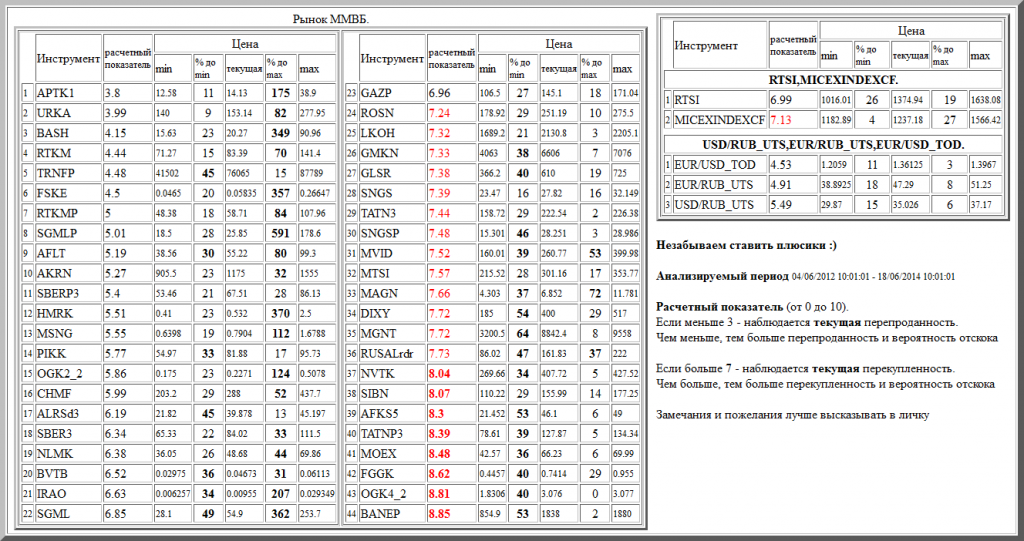Click the MICEXINDEXCF instrument cell
Image resolution: width=1024 pixels, height=541 pixels.
(x=718, y=120)
